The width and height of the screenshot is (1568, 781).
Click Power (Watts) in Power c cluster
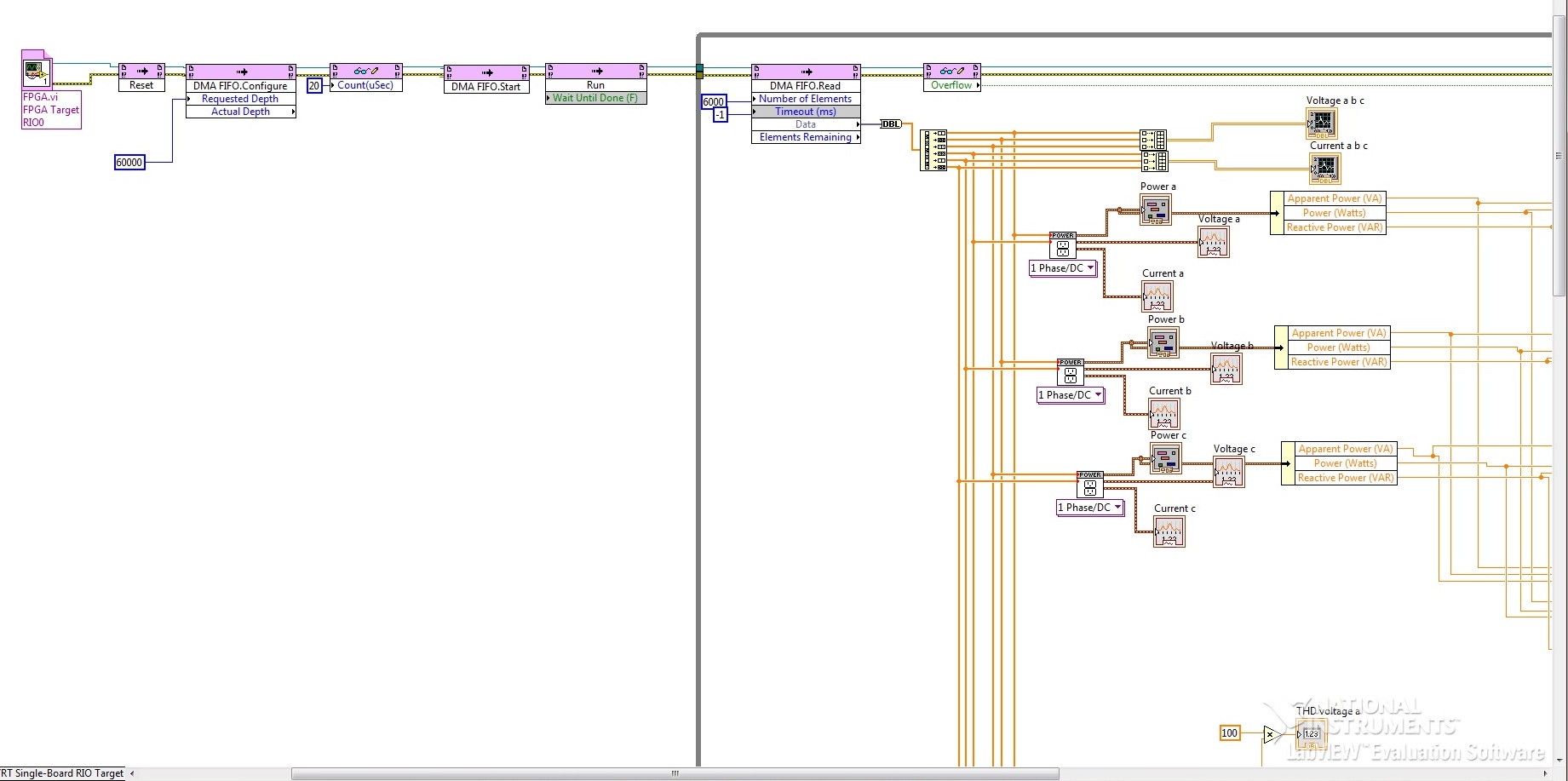pos(1346,463)
